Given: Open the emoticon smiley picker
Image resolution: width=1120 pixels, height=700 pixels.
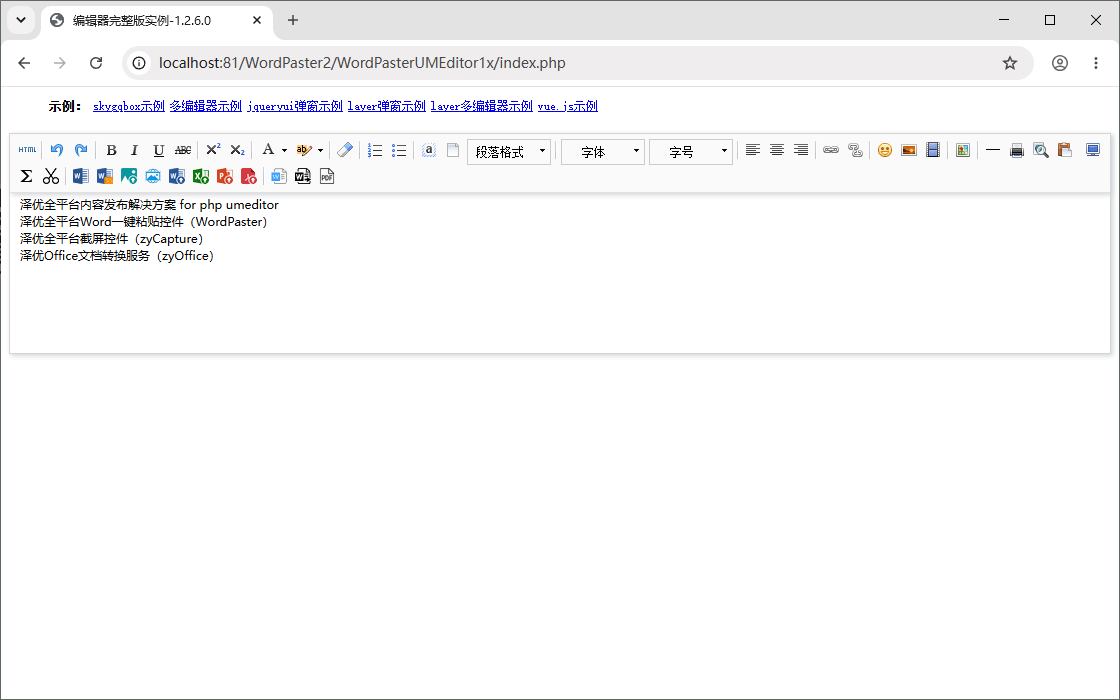Looking at the screenshot, I should (x=885, y=150).
